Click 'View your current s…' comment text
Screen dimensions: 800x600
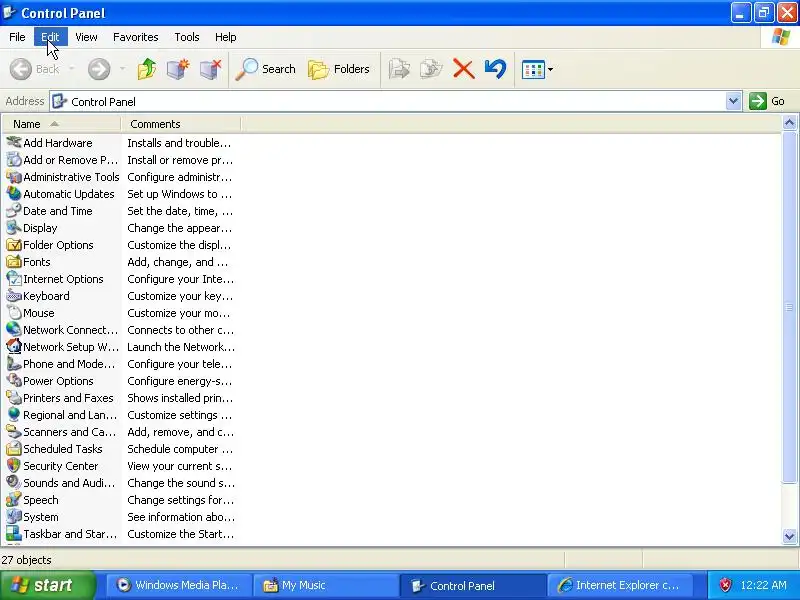coord(180,466)
